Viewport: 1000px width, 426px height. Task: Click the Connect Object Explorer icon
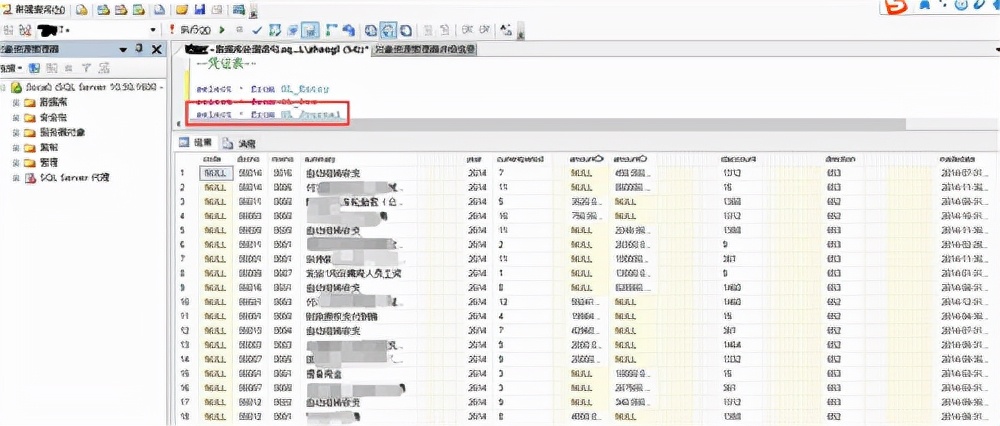point(35,68)
